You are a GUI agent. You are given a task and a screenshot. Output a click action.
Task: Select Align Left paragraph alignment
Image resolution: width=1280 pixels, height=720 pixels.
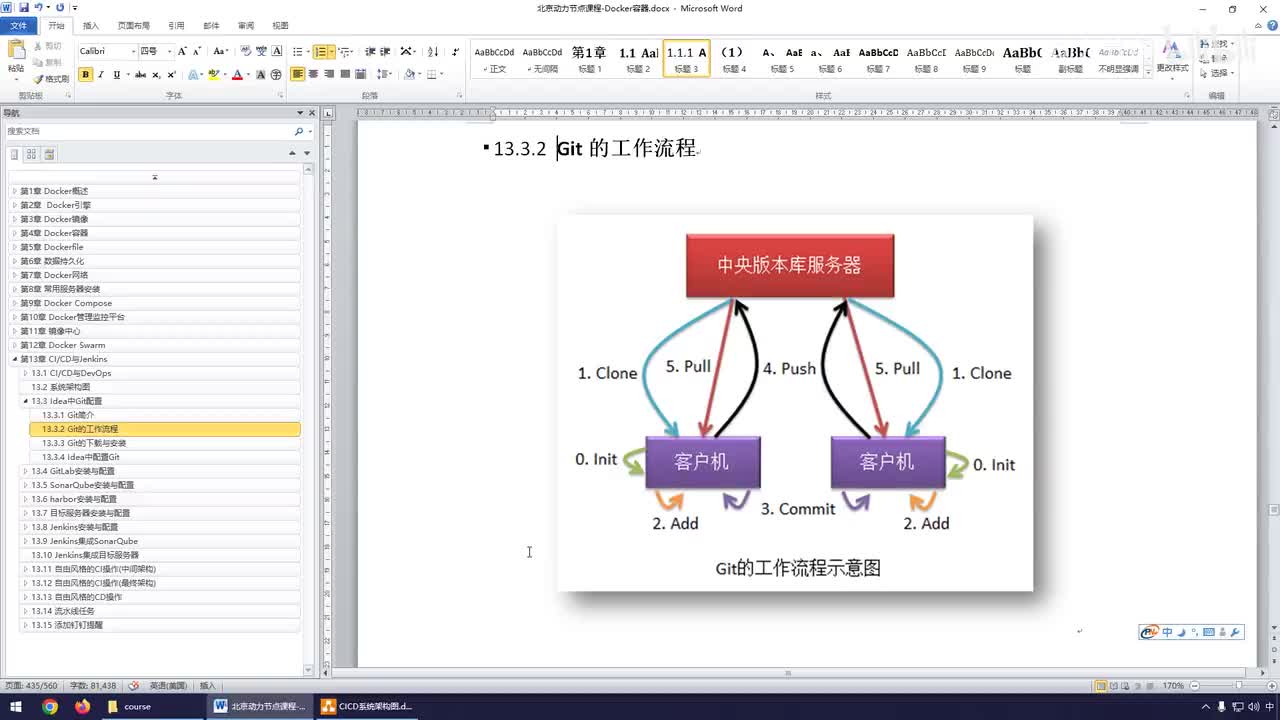(x=298, y=74)
